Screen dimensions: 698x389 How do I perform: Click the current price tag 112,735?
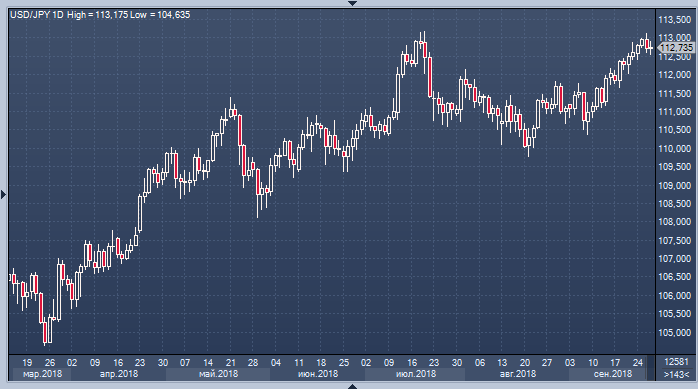tap(676, 47)
